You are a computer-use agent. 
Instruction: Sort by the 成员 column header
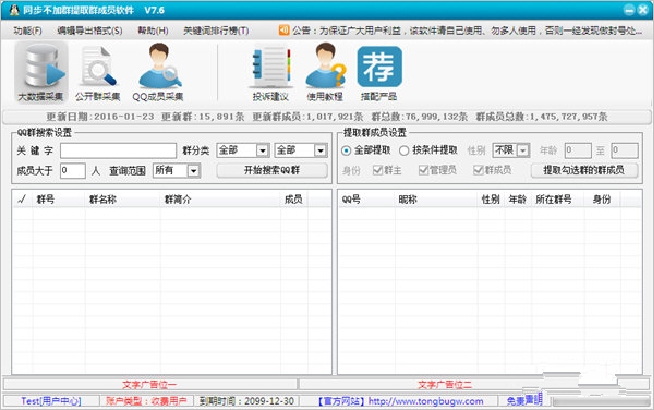(294, 199)
